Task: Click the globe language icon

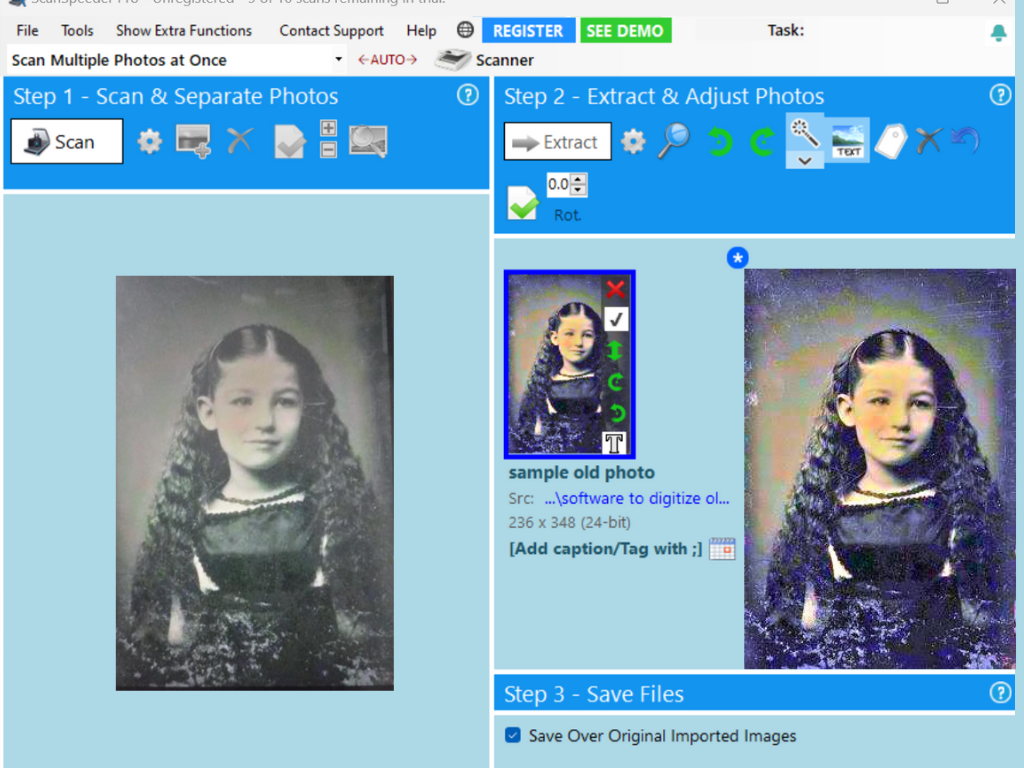Action: click(x=465, y=30)
